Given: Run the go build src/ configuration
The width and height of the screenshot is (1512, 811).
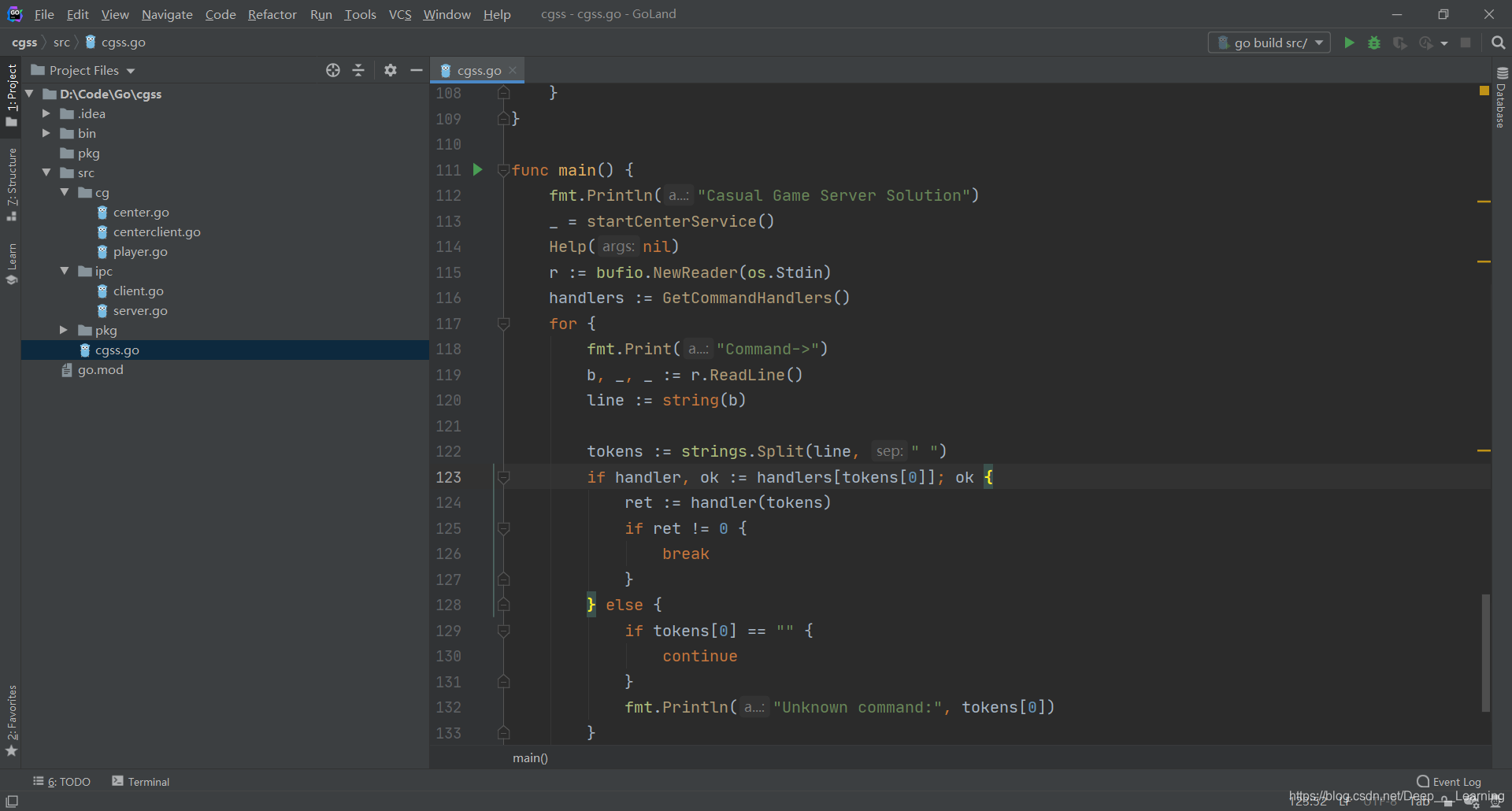Looking at the screenshot, I should tap(1349, 43).
